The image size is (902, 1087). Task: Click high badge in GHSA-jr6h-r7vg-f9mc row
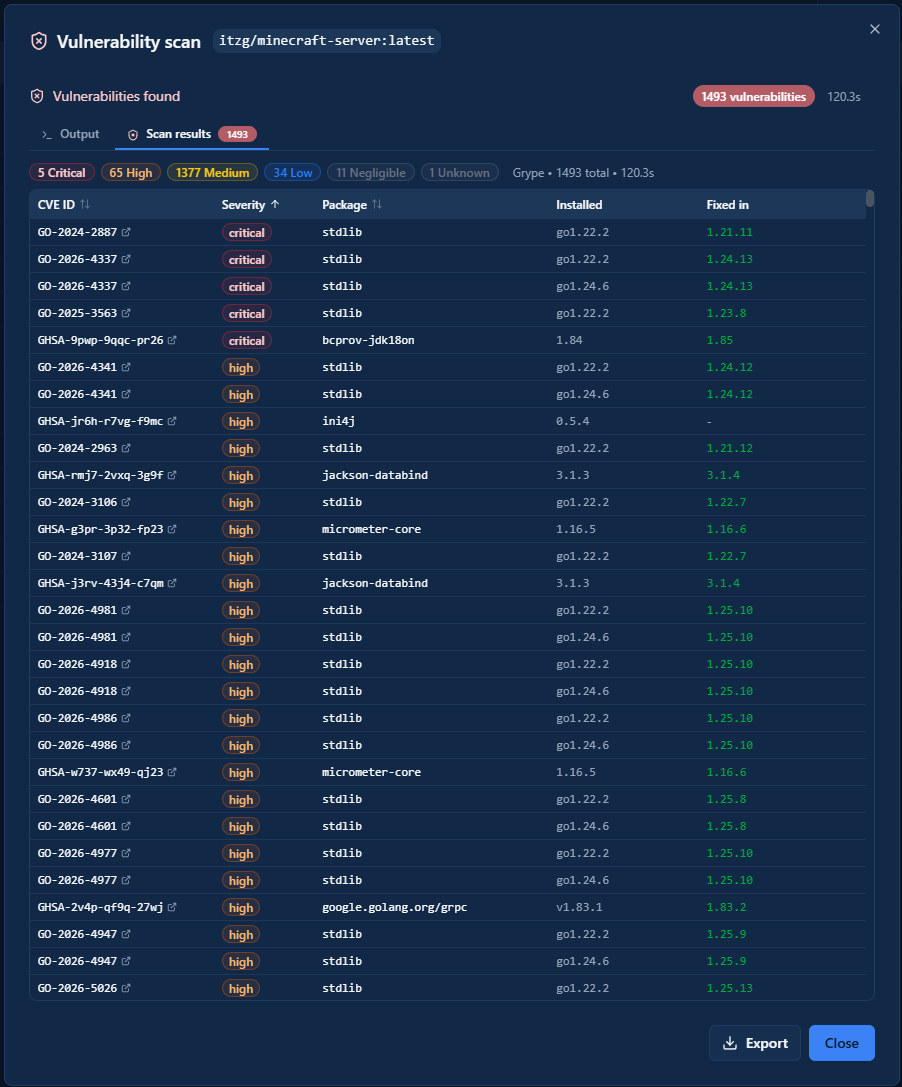click(x=241, y=422)
